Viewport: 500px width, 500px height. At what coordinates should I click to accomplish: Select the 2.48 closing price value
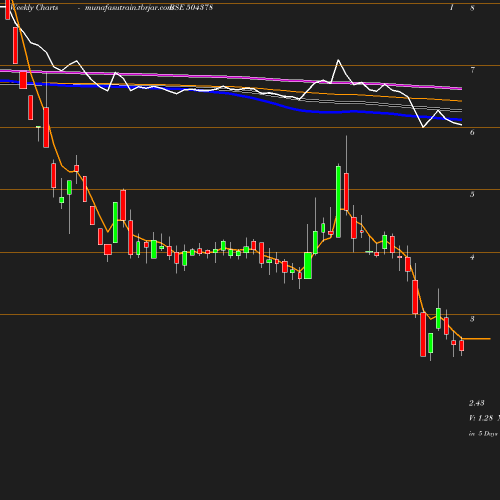coord(477,403)
